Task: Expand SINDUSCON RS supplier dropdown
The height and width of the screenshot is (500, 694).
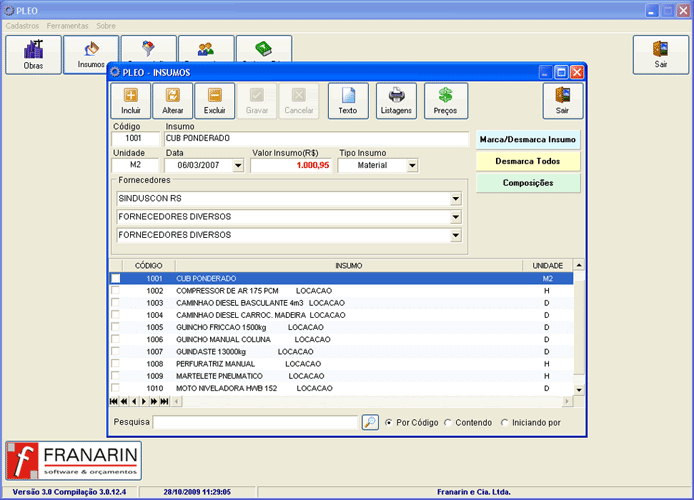Action: click(455, 199)
